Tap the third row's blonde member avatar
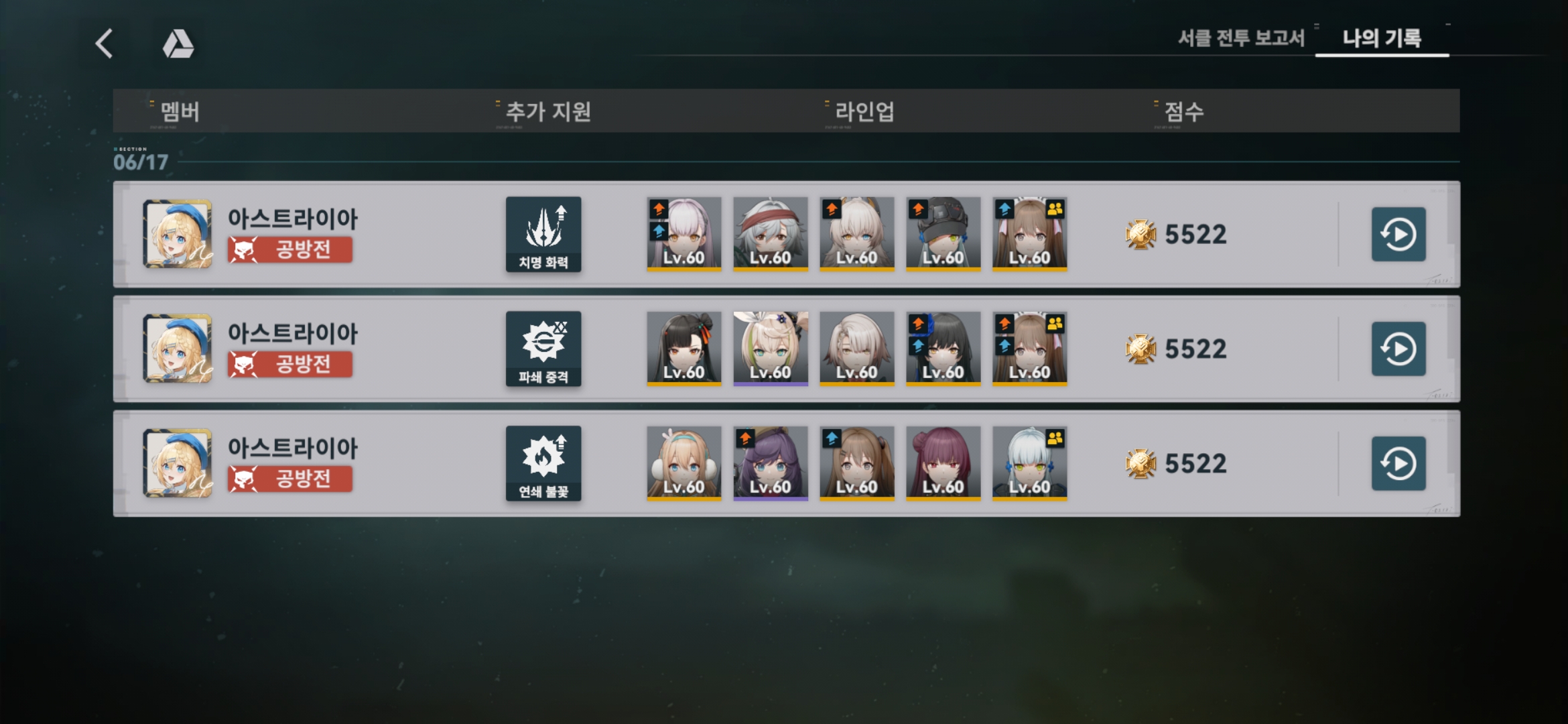This screenshot has width=1568, height=724. coord(178,463)
